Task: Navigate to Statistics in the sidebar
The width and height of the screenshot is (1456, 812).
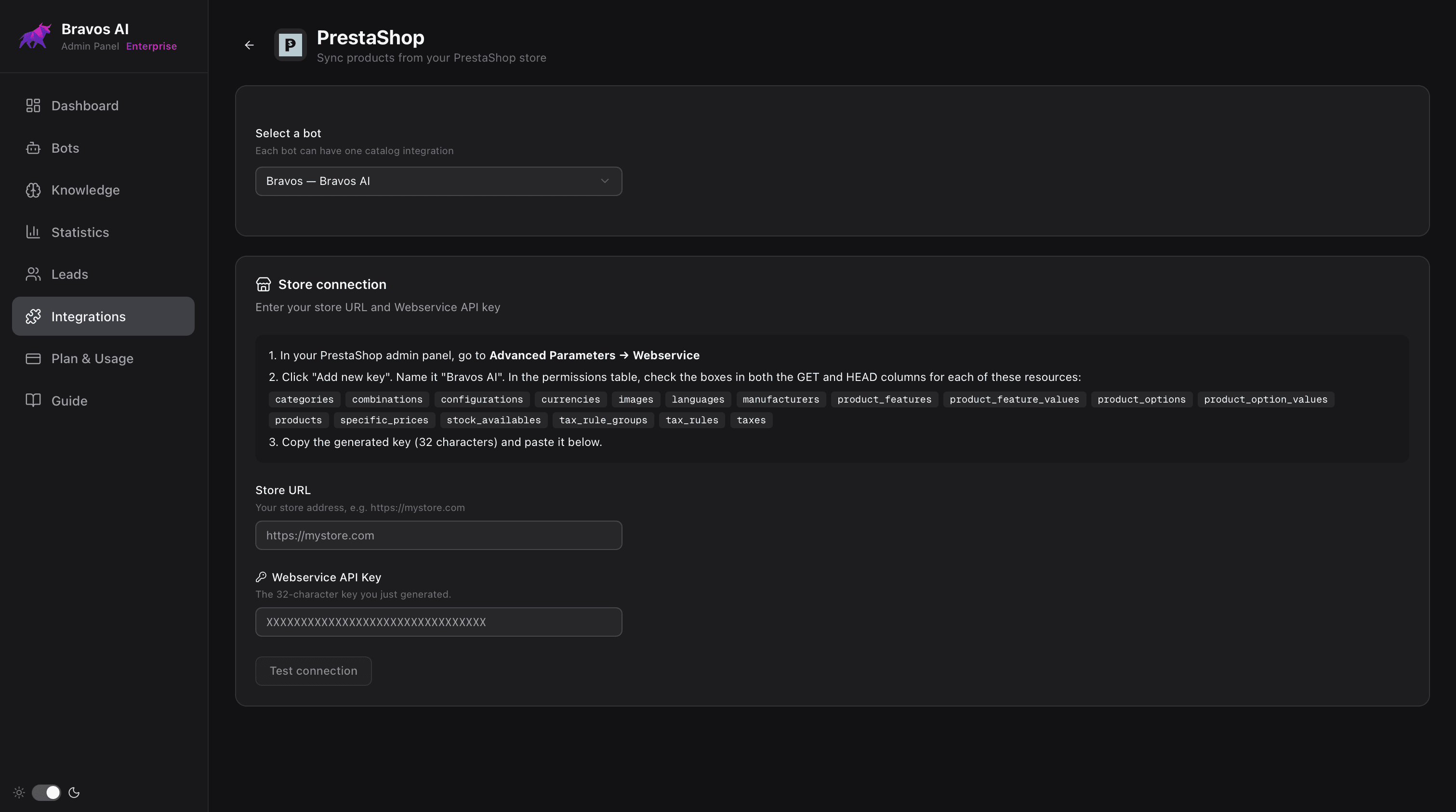Action: click(x=79, y=232)
